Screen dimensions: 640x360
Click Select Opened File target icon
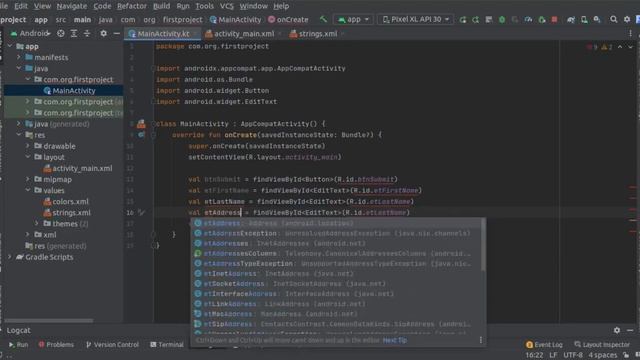[x=60, y=33]
